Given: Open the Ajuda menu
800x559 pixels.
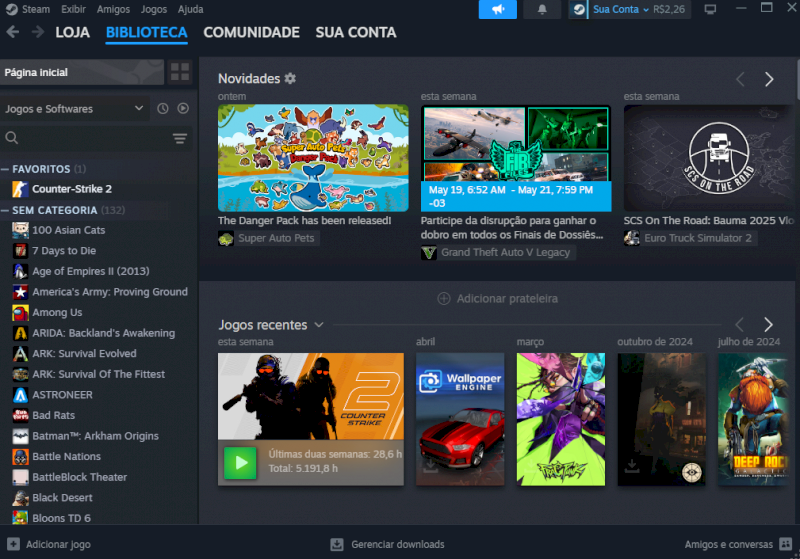Looking at the screenshot, I should tap(190, 9).
